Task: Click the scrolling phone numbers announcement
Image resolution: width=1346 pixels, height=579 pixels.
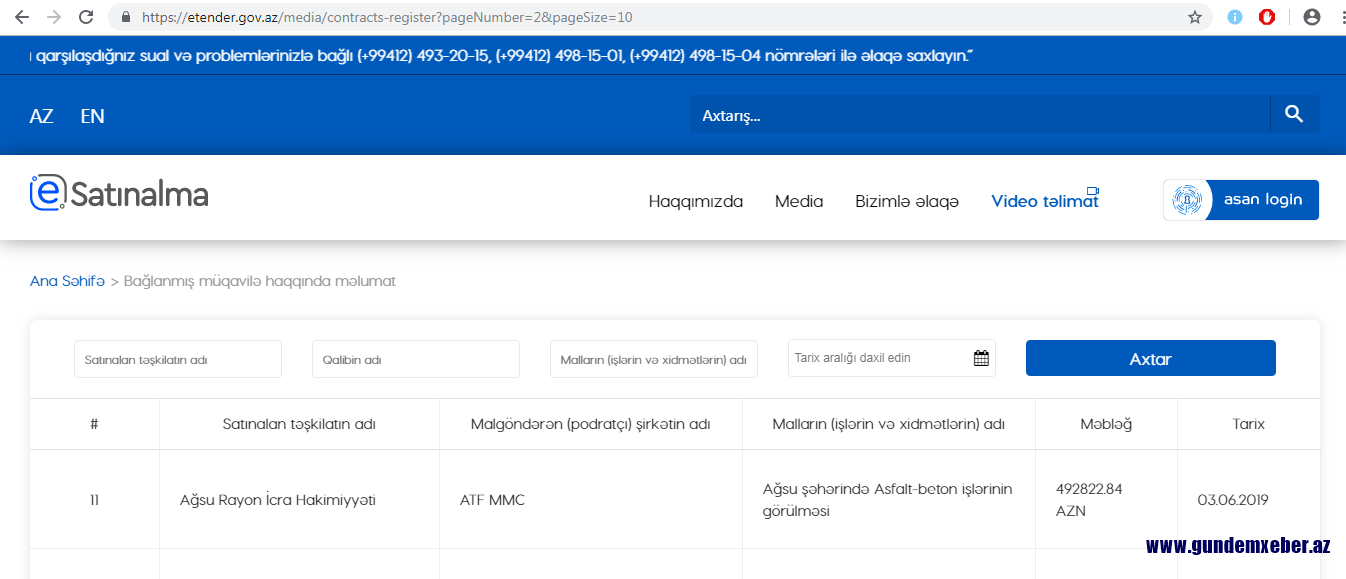Action: click(500, 58)
